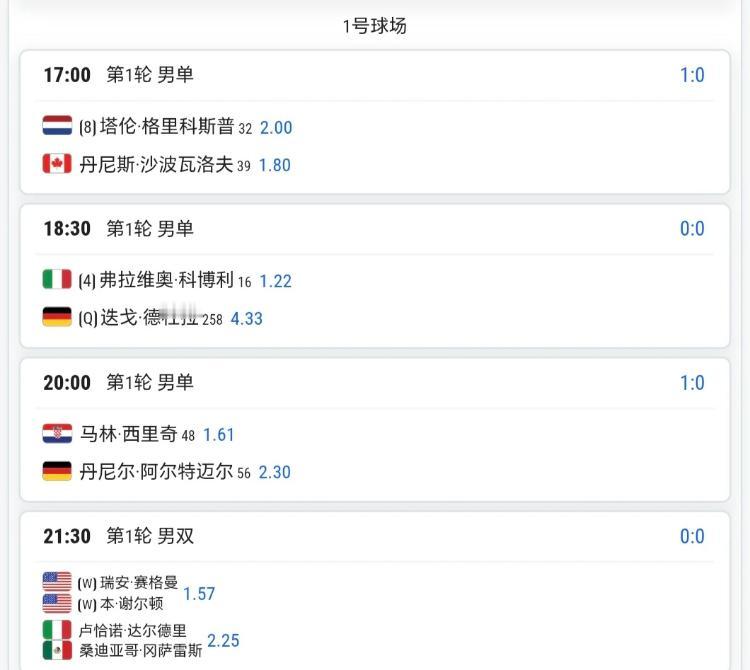Screen dimensions: 750x670
Task: Click the Italy flag beside 弗拉维奥·科博利
Action: [x=57, y=280]
